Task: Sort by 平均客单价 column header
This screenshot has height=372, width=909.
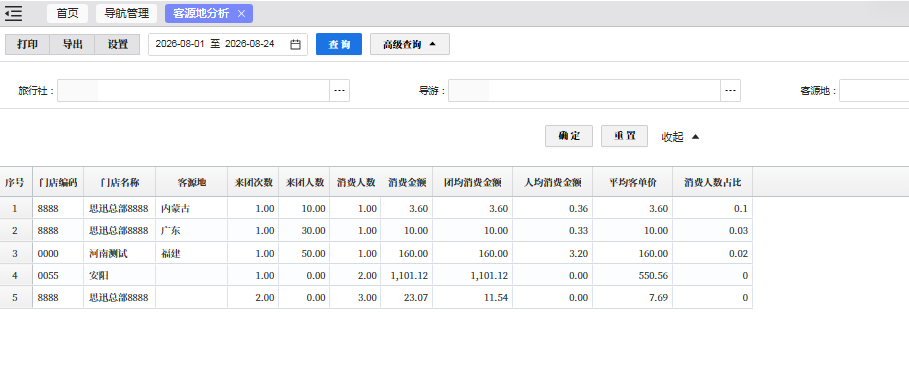Action: pos(632,182)
